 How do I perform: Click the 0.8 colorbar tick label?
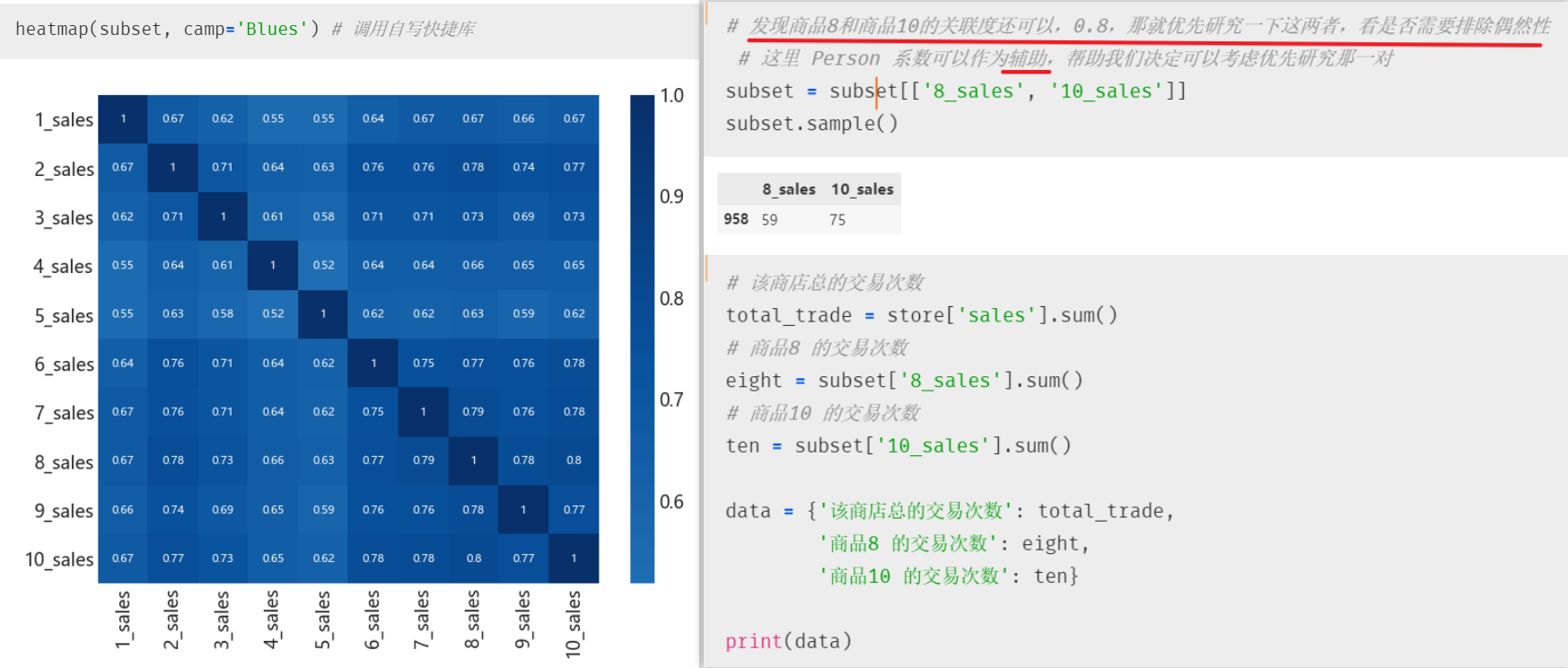(671, 298)
